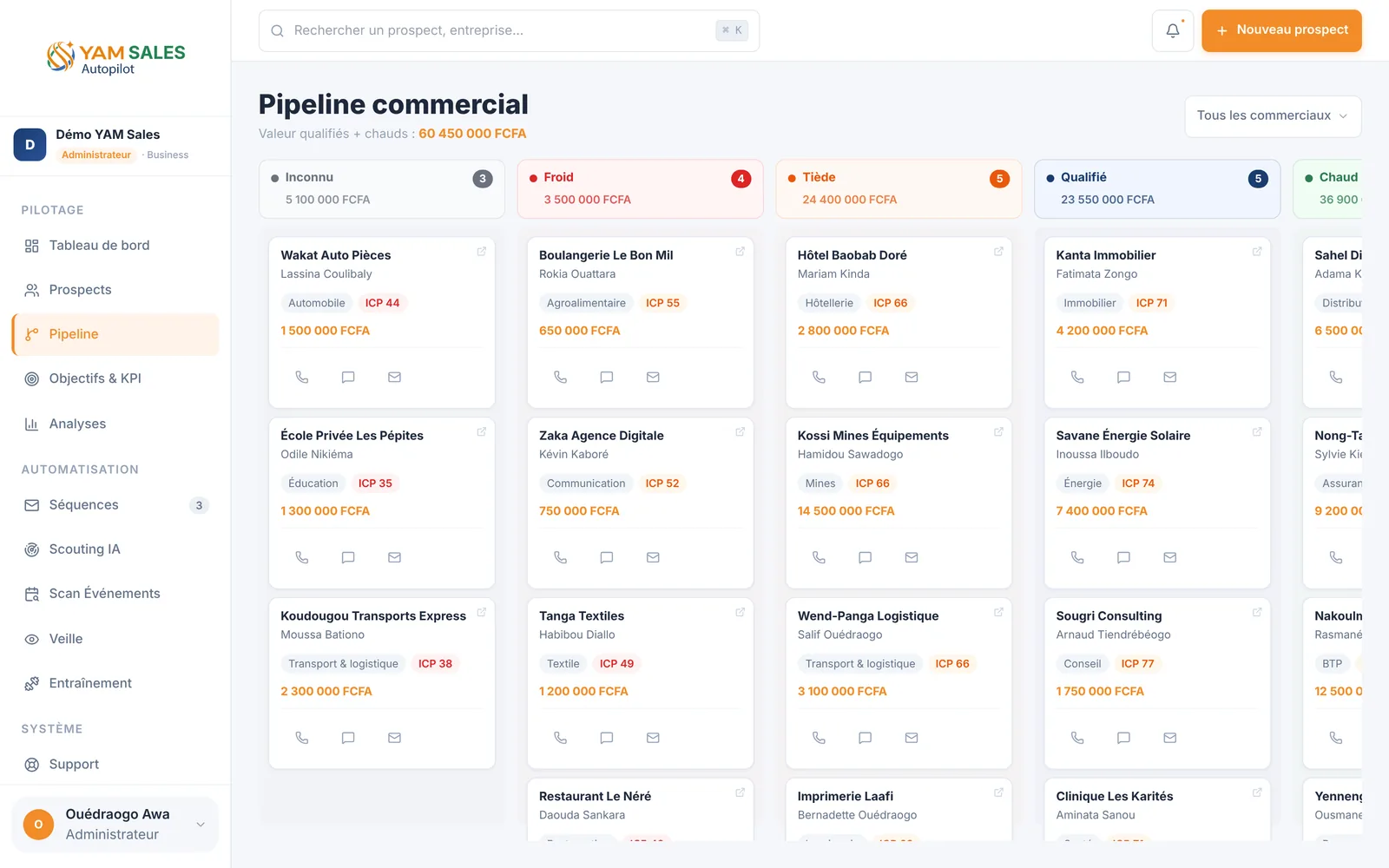Call Hôtel Baobab Doré via phone icon
1389x868 pixels.
[819, 378]
